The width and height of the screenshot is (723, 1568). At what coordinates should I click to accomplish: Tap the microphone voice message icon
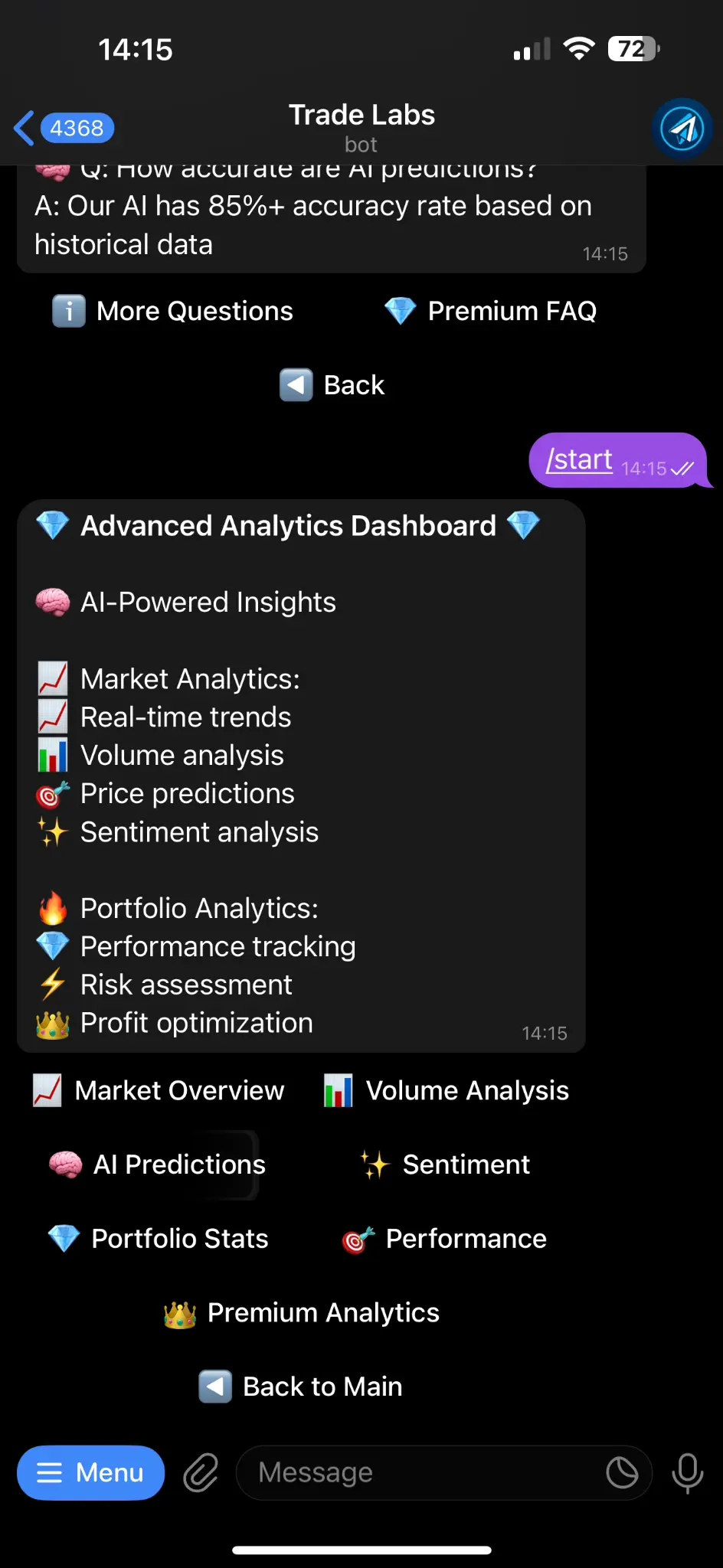coord(687,1472)
